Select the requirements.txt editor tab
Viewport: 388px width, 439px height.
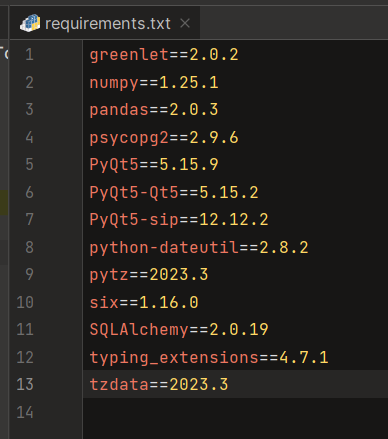click(x=105, y=24)
